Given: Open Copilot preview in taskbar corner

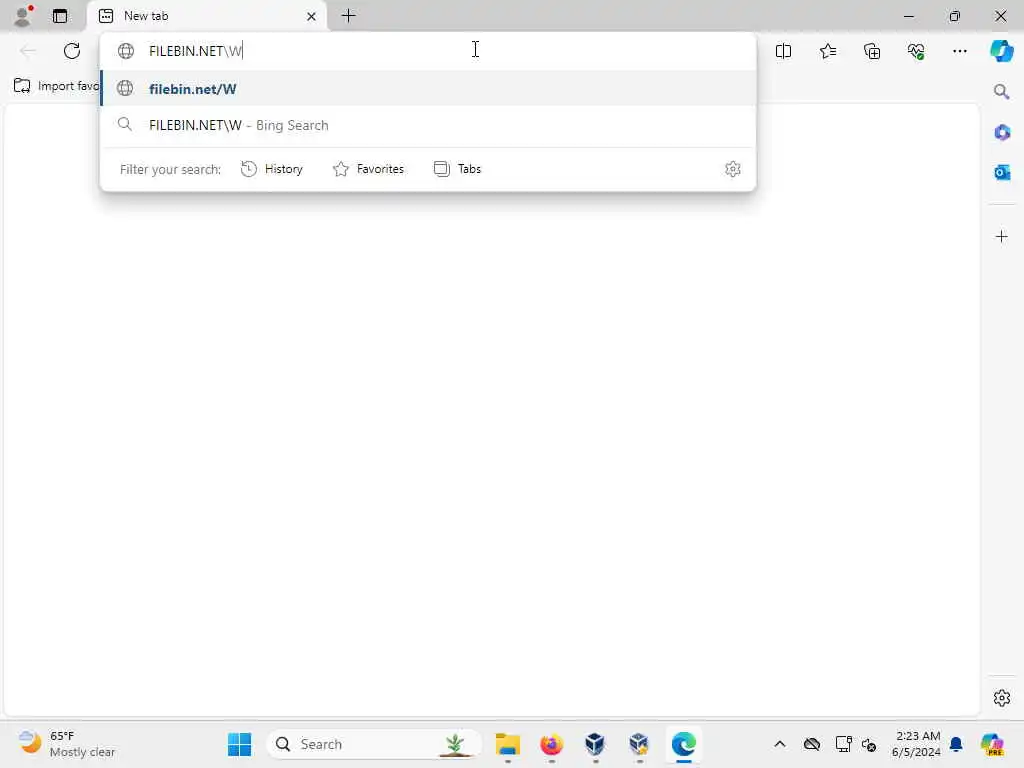Looking at the screenshot, I should tap(993, 744).
